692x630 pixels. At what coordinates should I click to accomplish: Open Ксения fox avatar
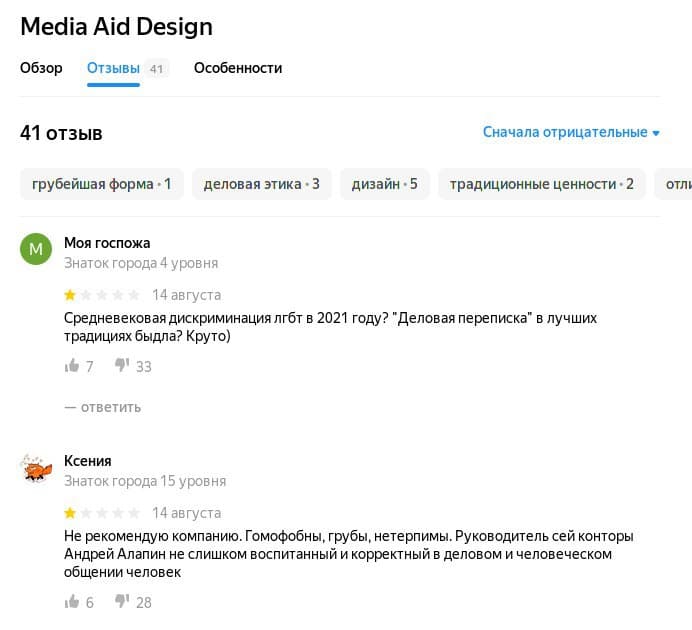tap(36, 468)
